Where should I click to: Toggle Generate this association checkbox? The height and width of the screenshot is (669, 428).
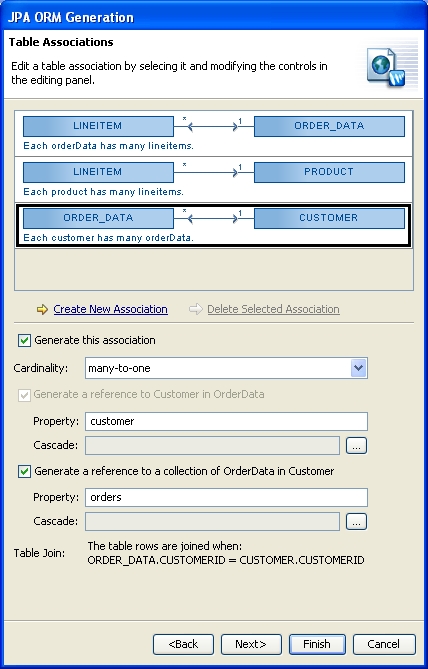24,340
